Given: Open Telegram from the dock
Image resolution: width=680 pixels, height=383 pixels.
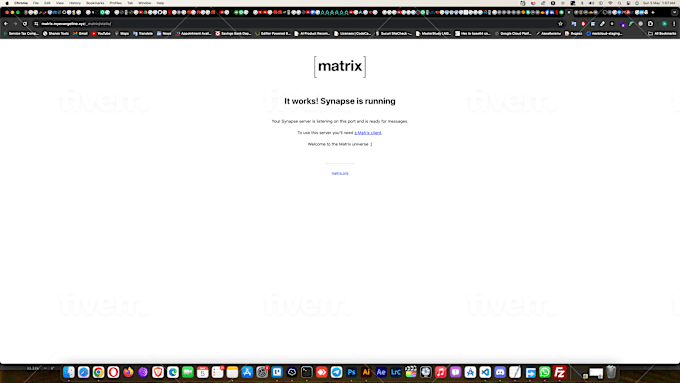Looking at the screenshot, I should point(337,372).
